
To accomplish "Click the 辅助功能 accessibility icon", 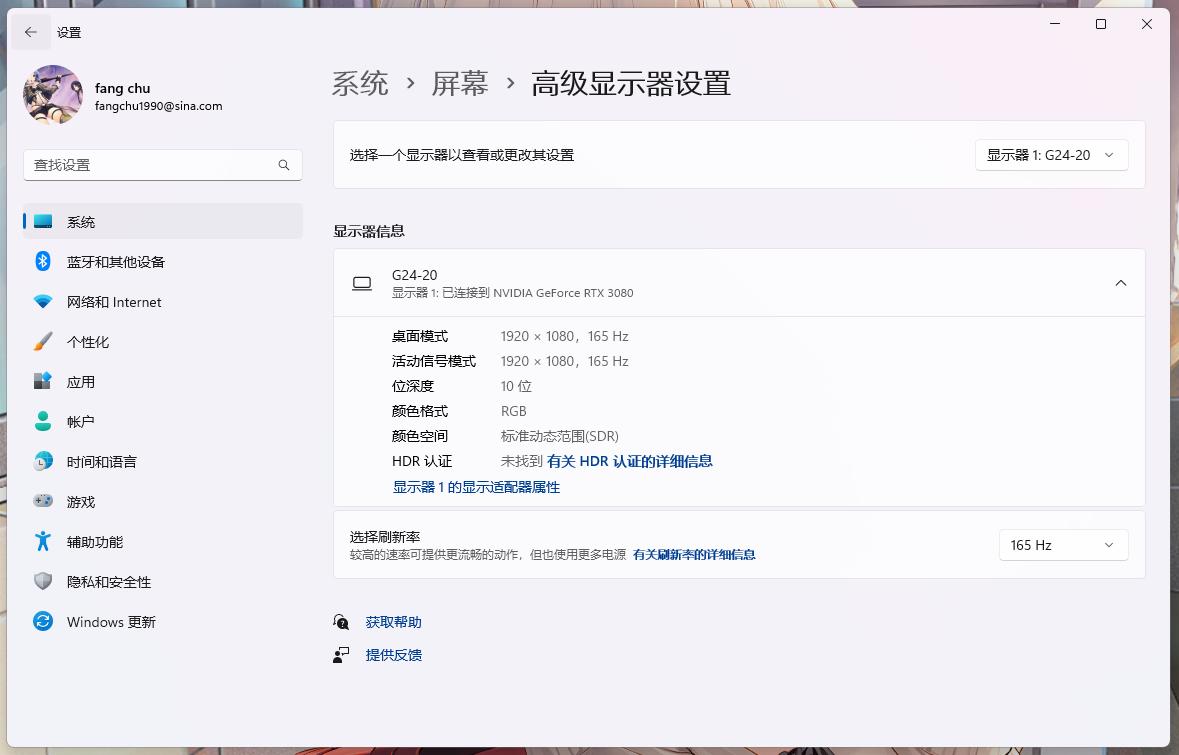I will tap(43, 541).
